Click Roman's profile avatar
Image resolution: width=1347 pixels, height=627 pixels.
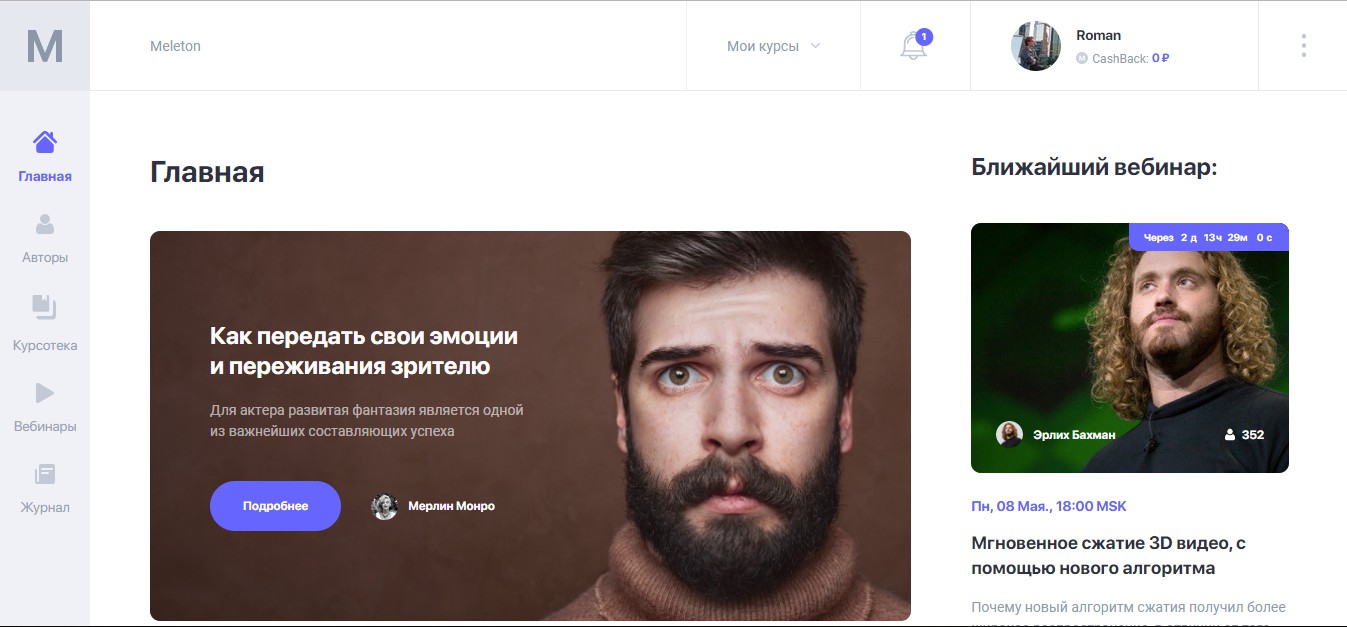point(1036,46)
